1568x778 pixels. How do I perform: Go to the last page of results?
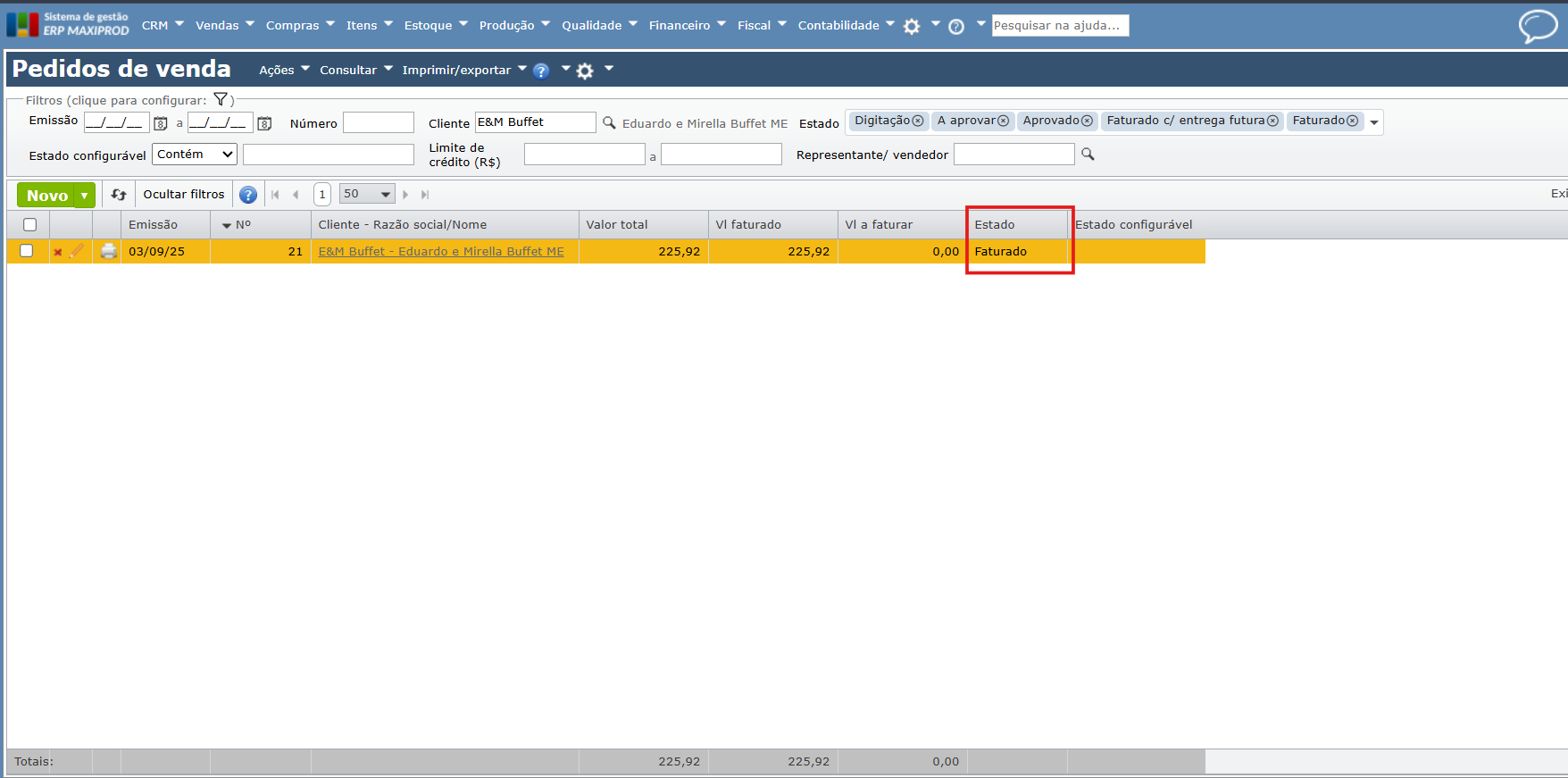click(x=425, y=195)
